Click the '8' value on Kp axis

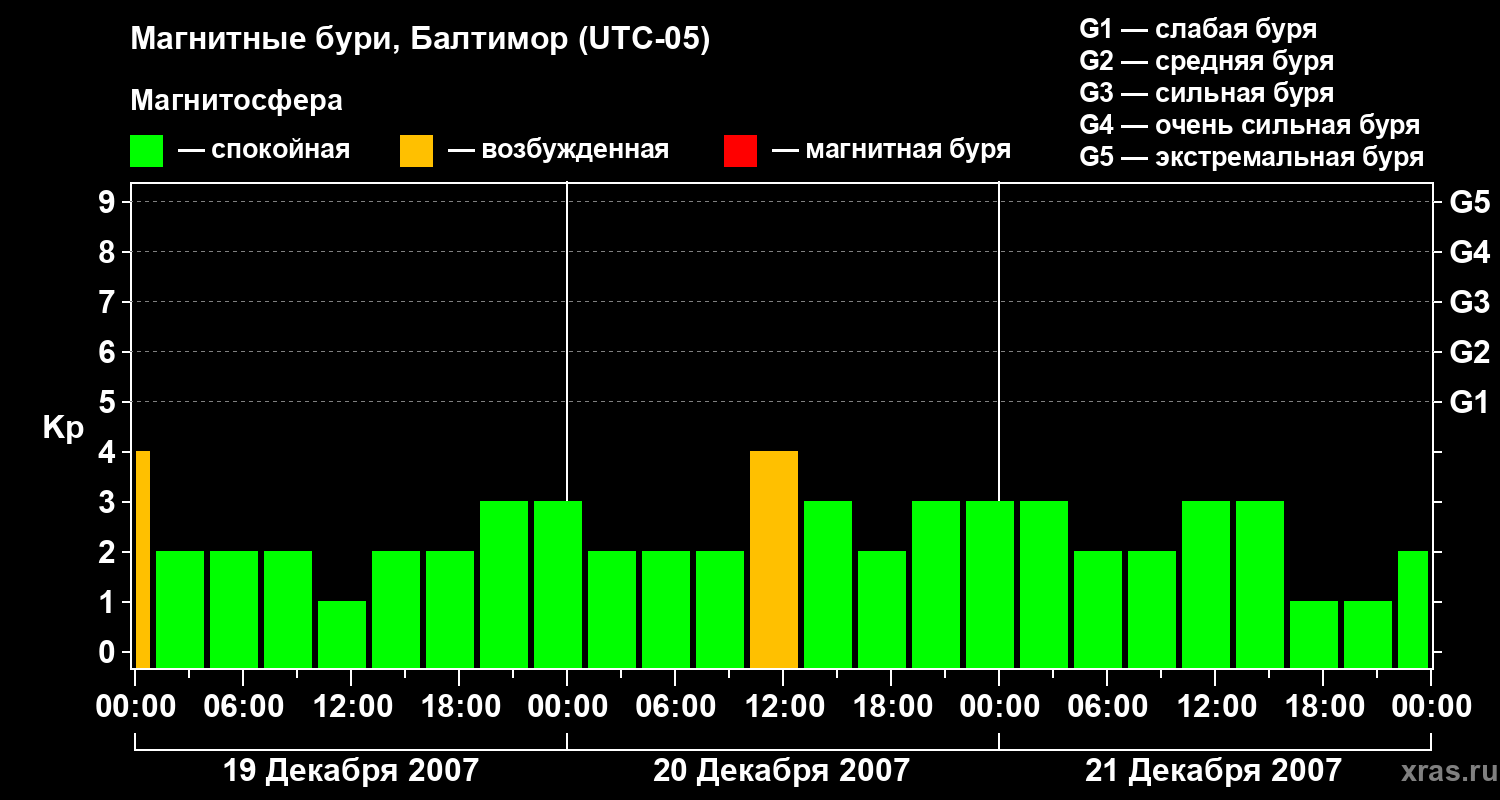pyautogui.click(x=108, y=252)
